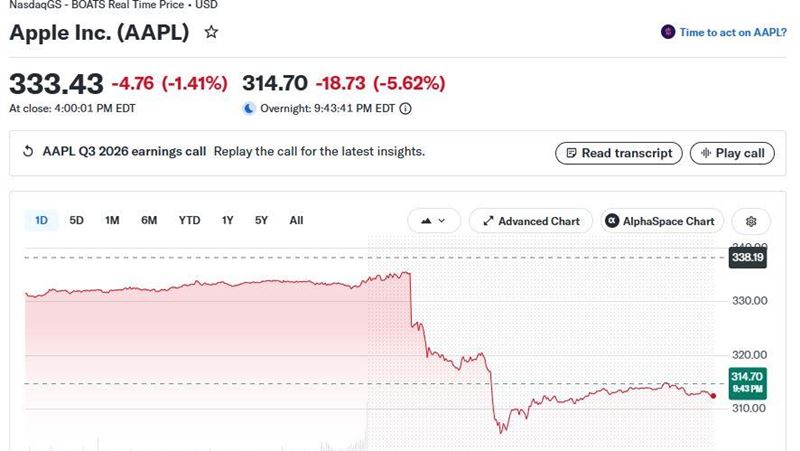Switch chart to YTD
This screenshot has height=451, width=800.
pyautogui.click(x=189, y=220)
